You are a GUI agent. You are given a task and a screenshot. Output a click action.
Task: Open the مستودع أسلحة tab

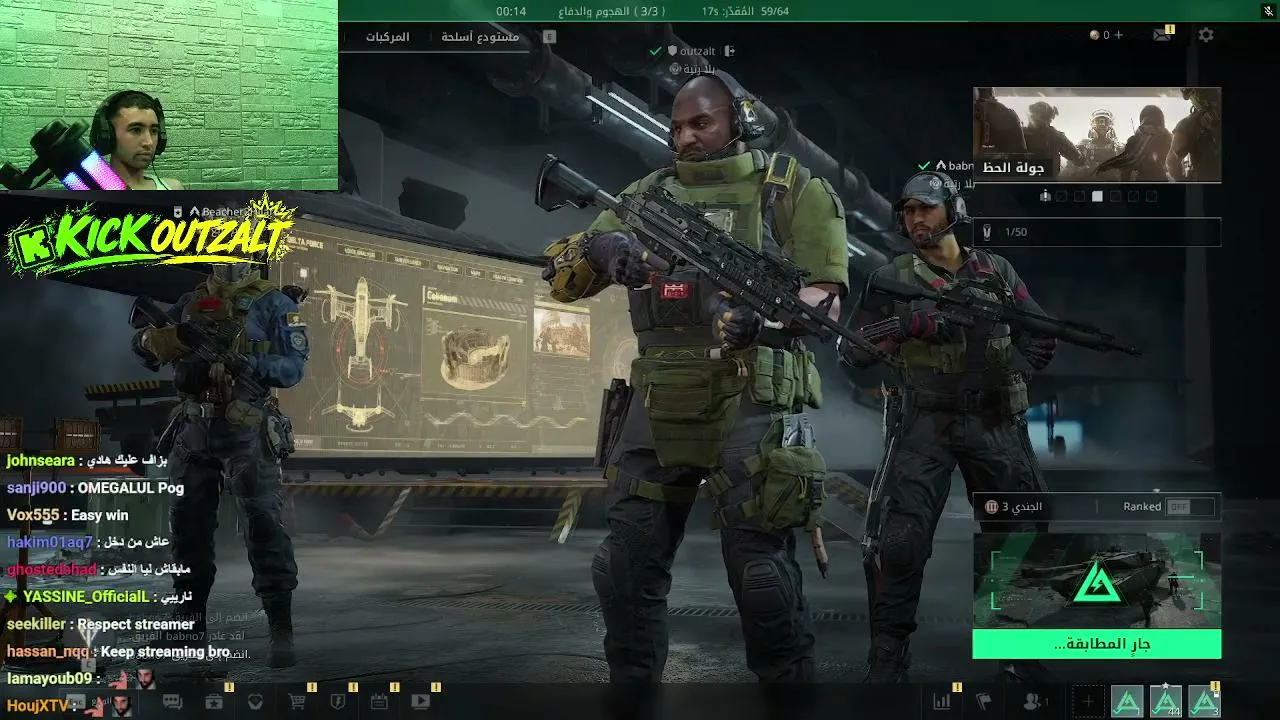[480, 37]
